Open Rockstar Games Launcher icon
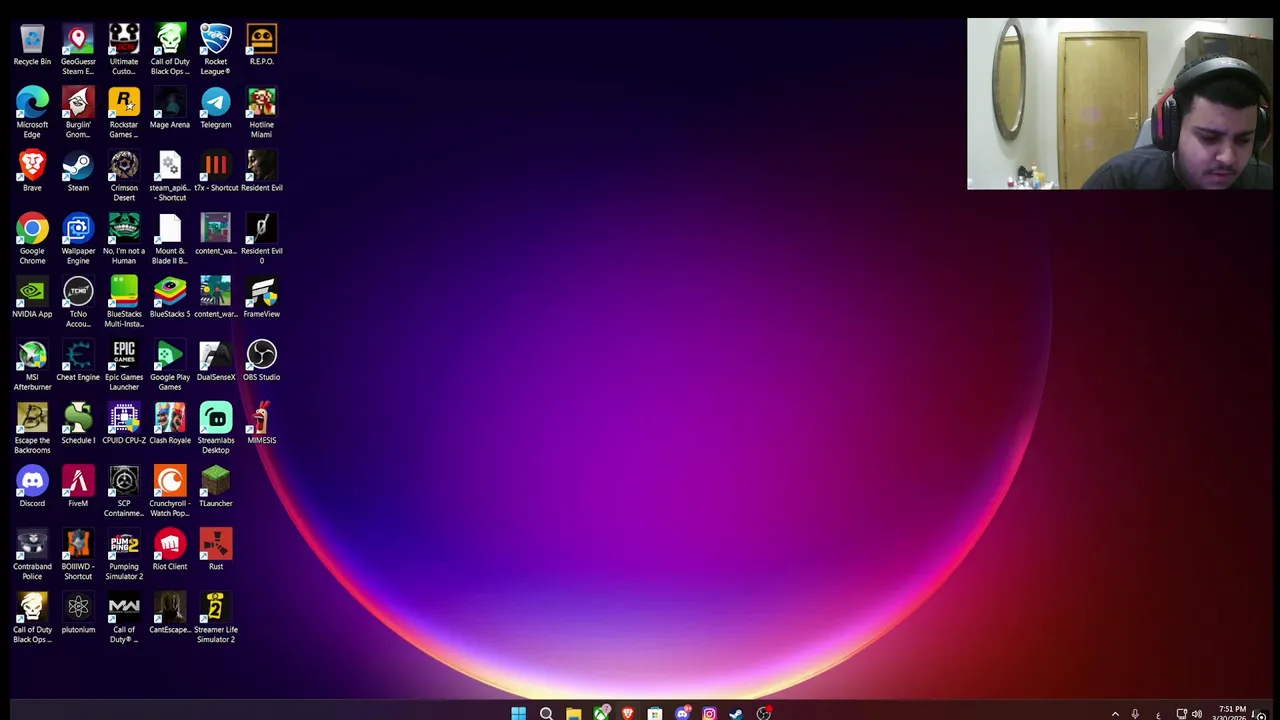 [x=124, y=113]
